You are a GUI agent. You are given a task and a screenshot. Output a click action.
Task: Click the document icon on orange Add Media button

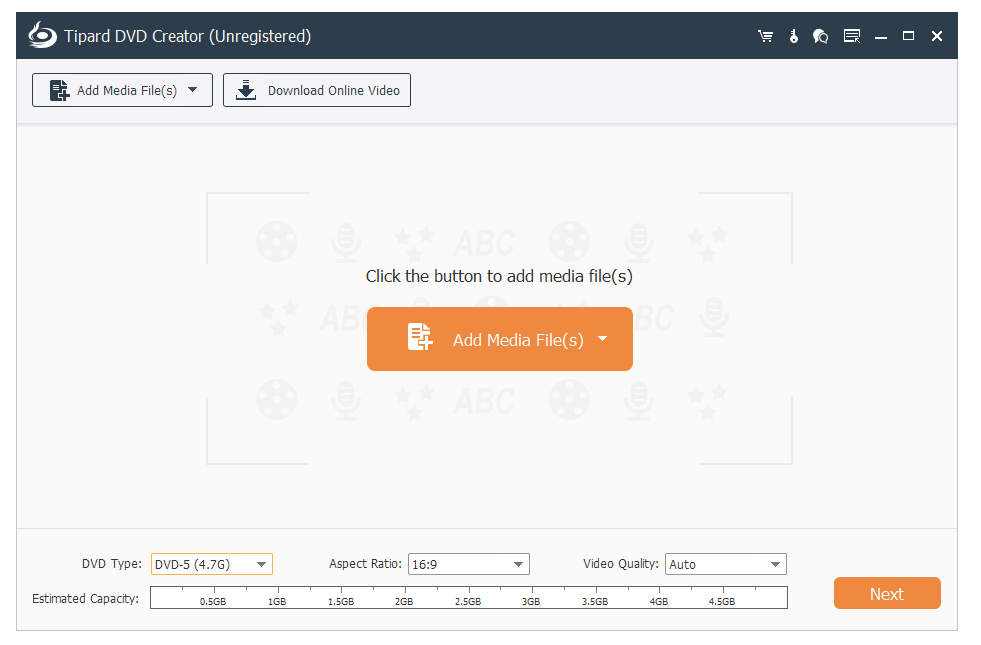[x=420, y=338]
